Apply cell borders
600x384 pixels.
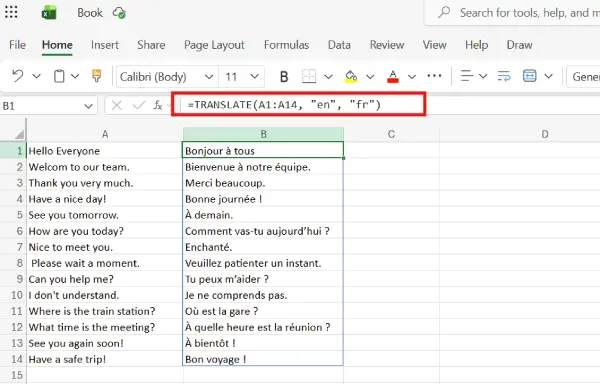click(x=309, y=76)
